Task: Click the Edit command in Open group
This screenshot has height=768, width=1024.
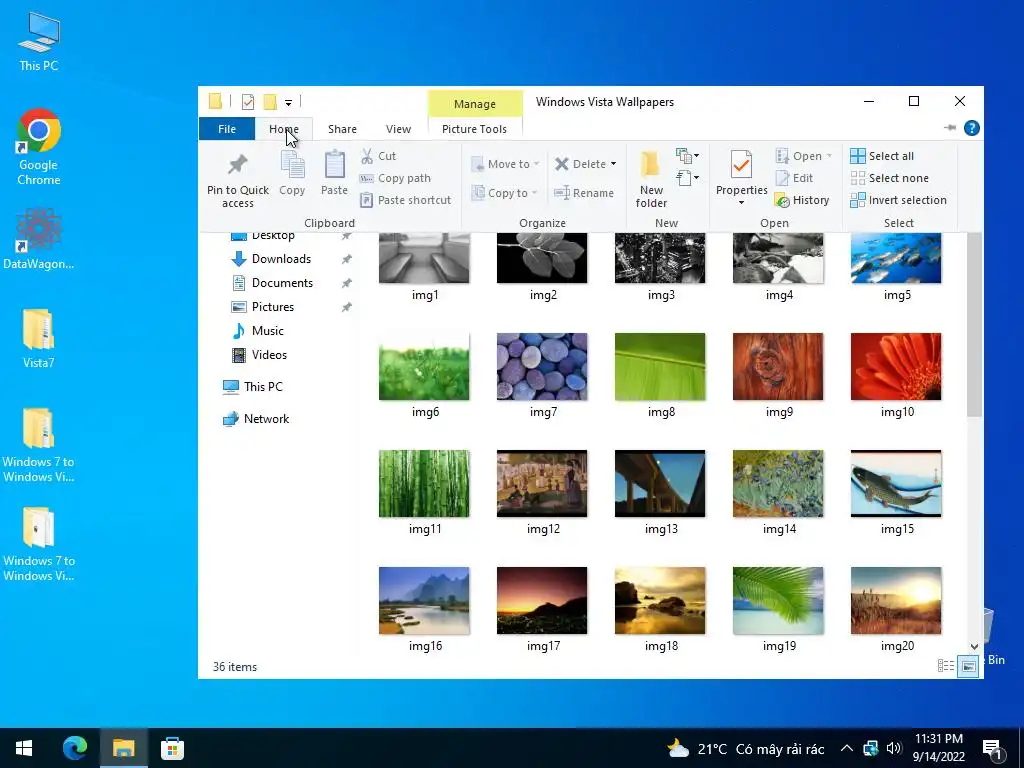Action: point(794,178)
